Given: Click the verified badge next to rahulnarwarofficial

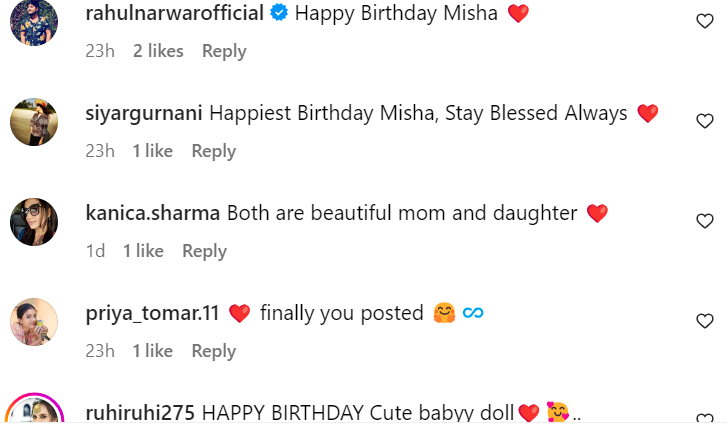Looking at the screenshot, I should coord(279,14).
